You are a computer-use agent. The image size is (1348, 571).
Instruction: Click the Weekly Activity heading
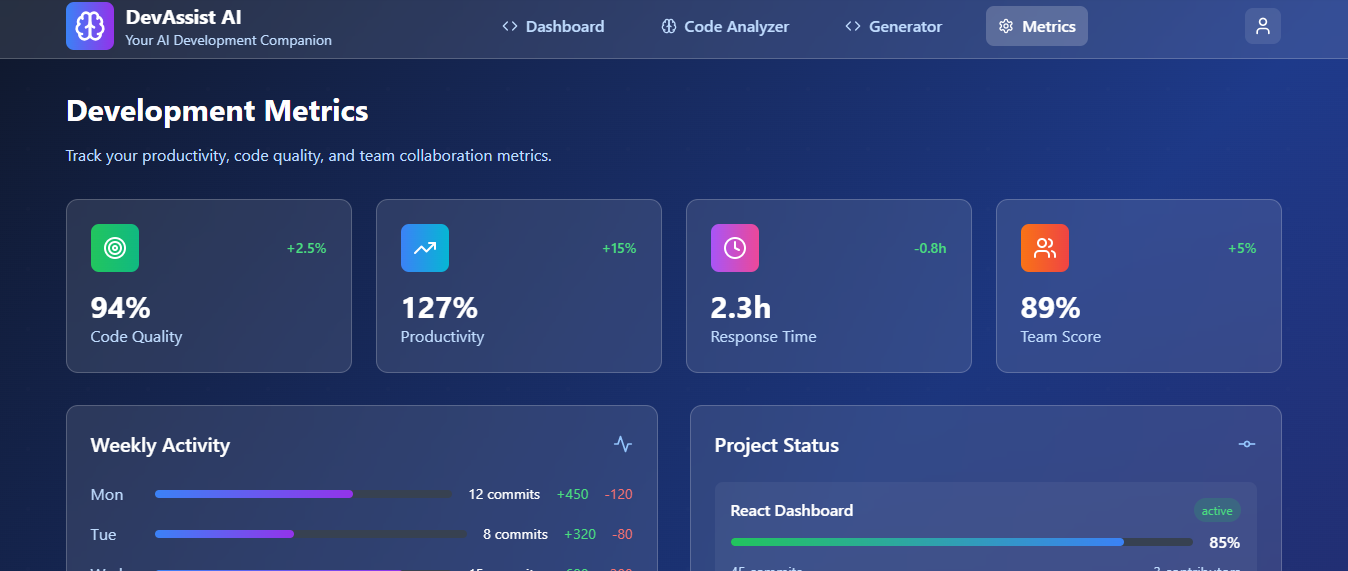click(160, 445)
